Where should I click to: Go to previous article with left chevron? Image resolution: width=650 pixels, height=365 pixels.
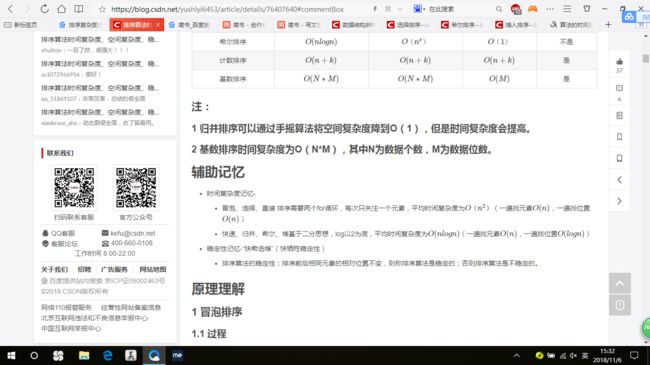point(619,180)
